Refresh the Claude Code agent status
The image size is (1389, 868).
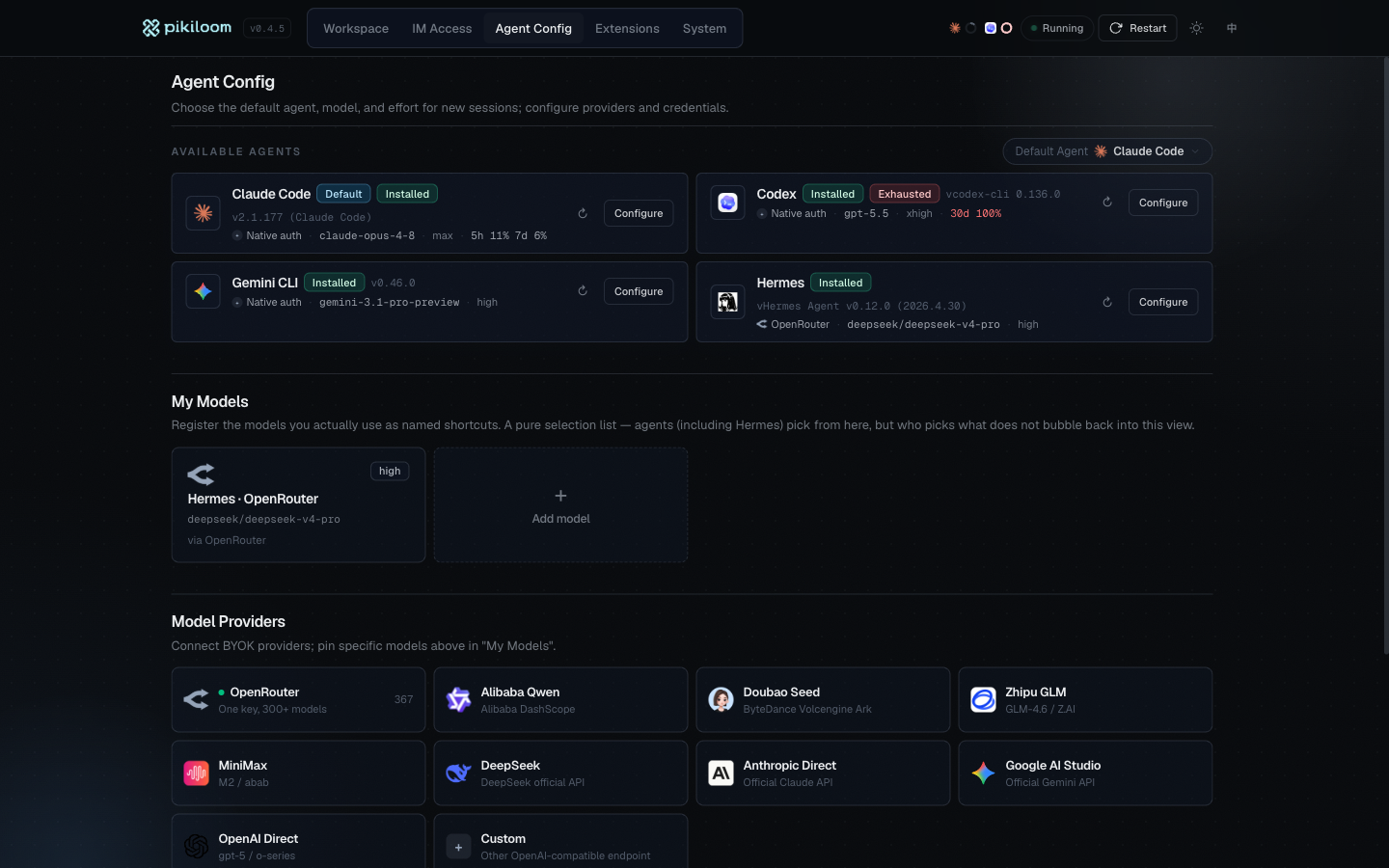coord(583,213)
